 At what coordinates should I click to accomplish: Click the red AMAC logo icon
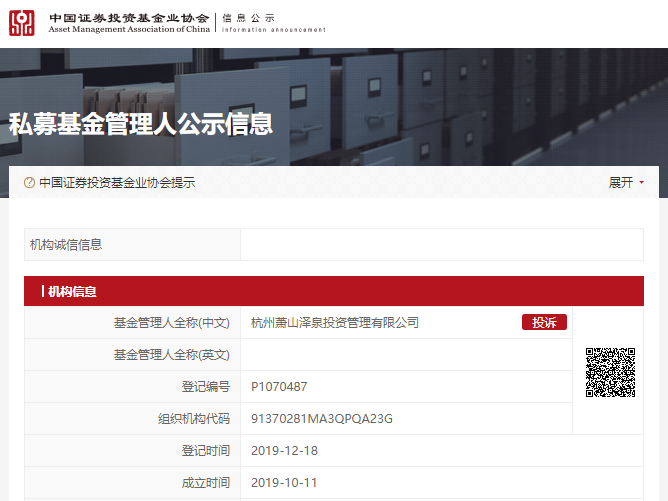coord(22,23)
